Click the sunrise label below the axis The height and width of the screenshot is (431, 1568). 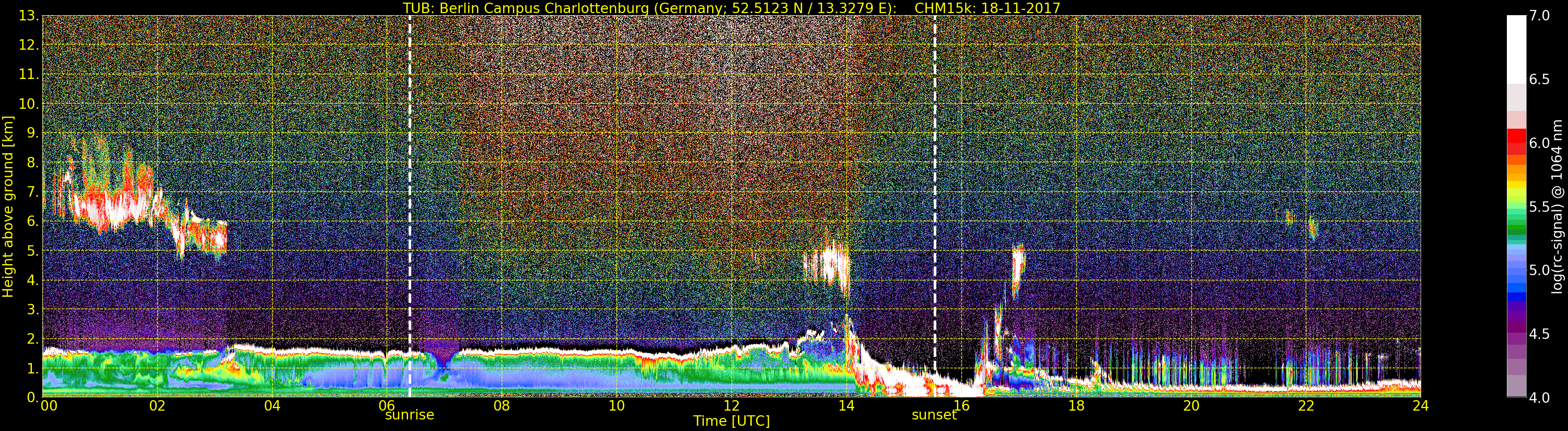410,415
